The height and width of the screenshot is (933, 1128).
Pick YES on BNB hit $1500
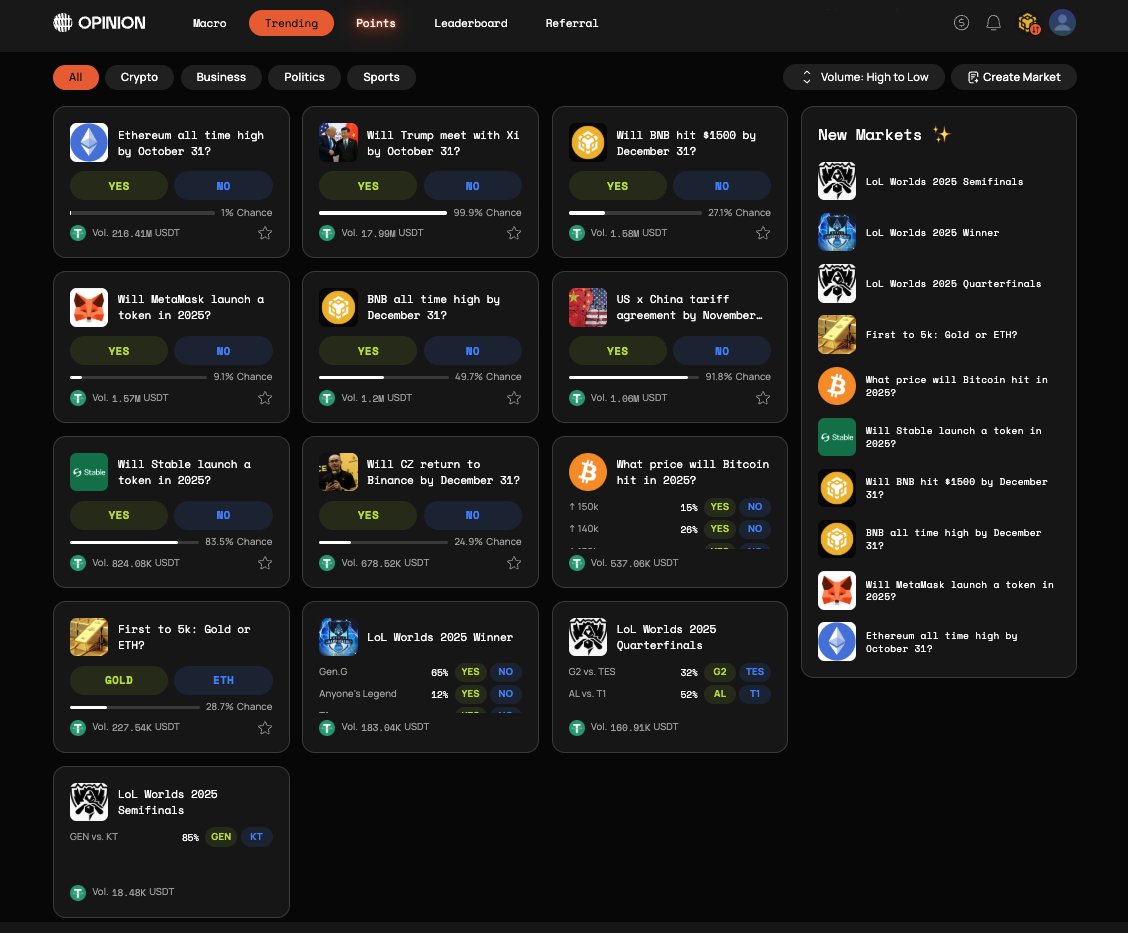pos(617,186)
